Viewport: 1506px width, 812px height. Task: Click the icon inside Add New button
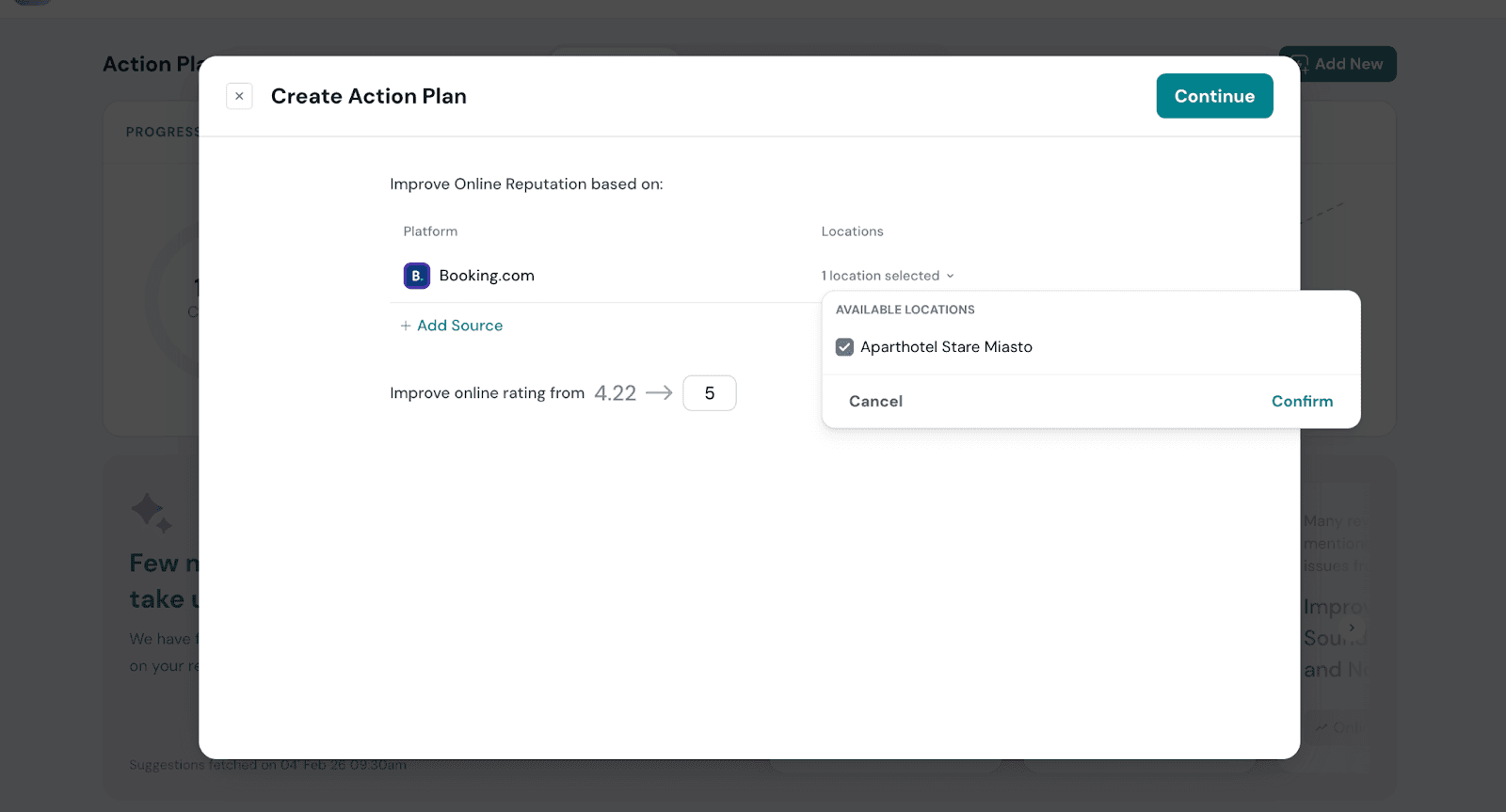(x=1301, y=64)
